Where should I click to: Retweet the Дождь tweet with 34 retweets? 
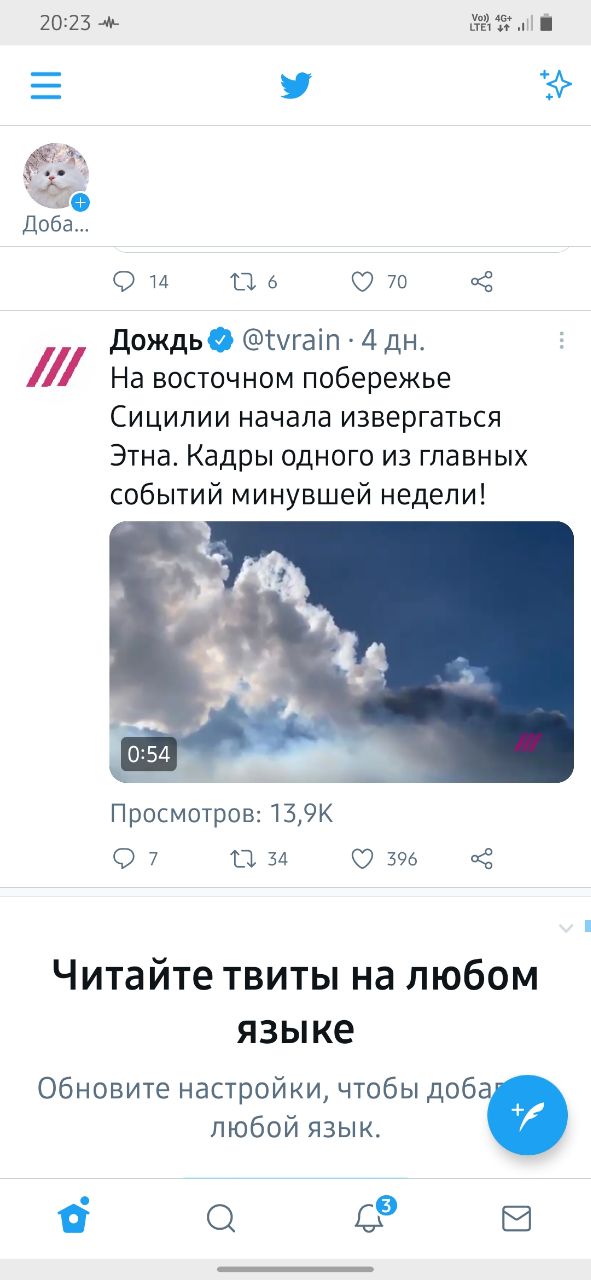coord(242,859)
